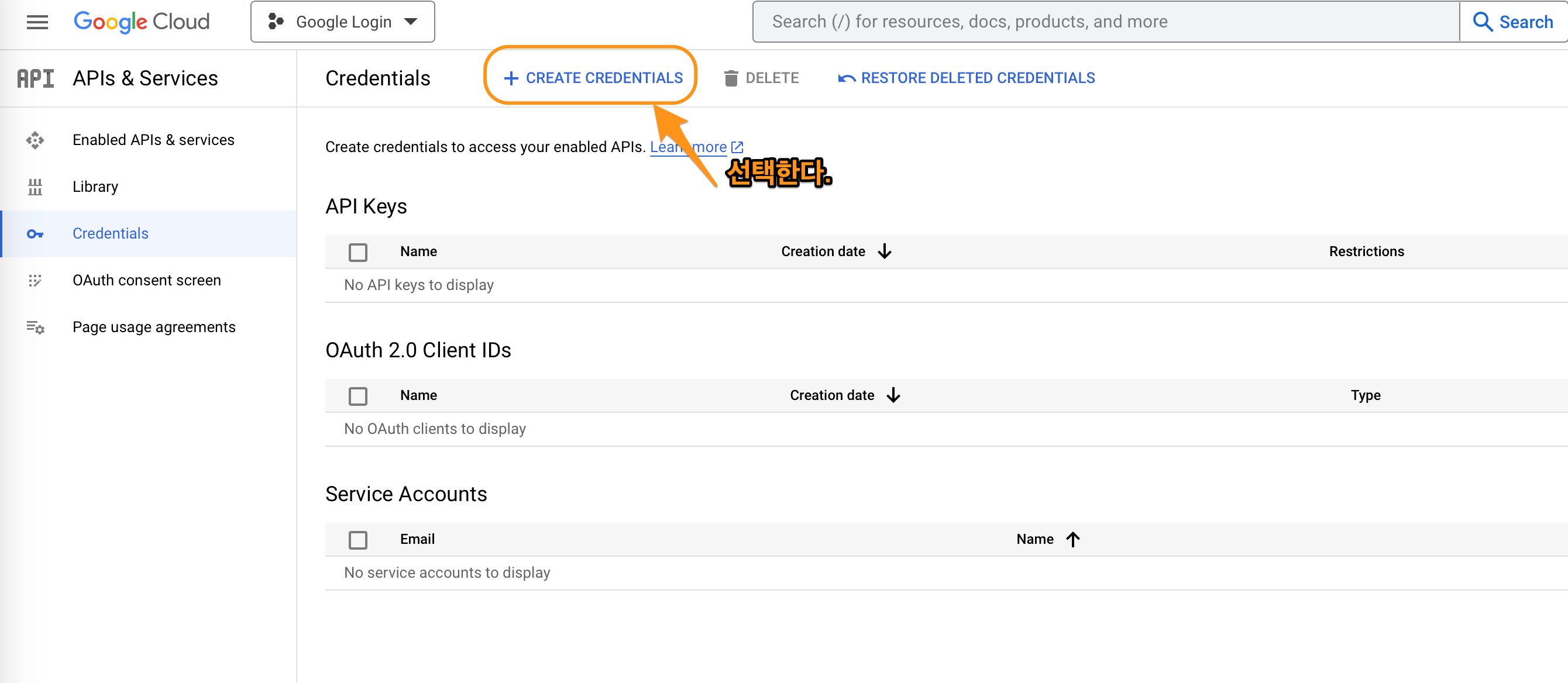Select all Service Accounts checkbox
The image size is (1568, 683).
coord(358,540)
